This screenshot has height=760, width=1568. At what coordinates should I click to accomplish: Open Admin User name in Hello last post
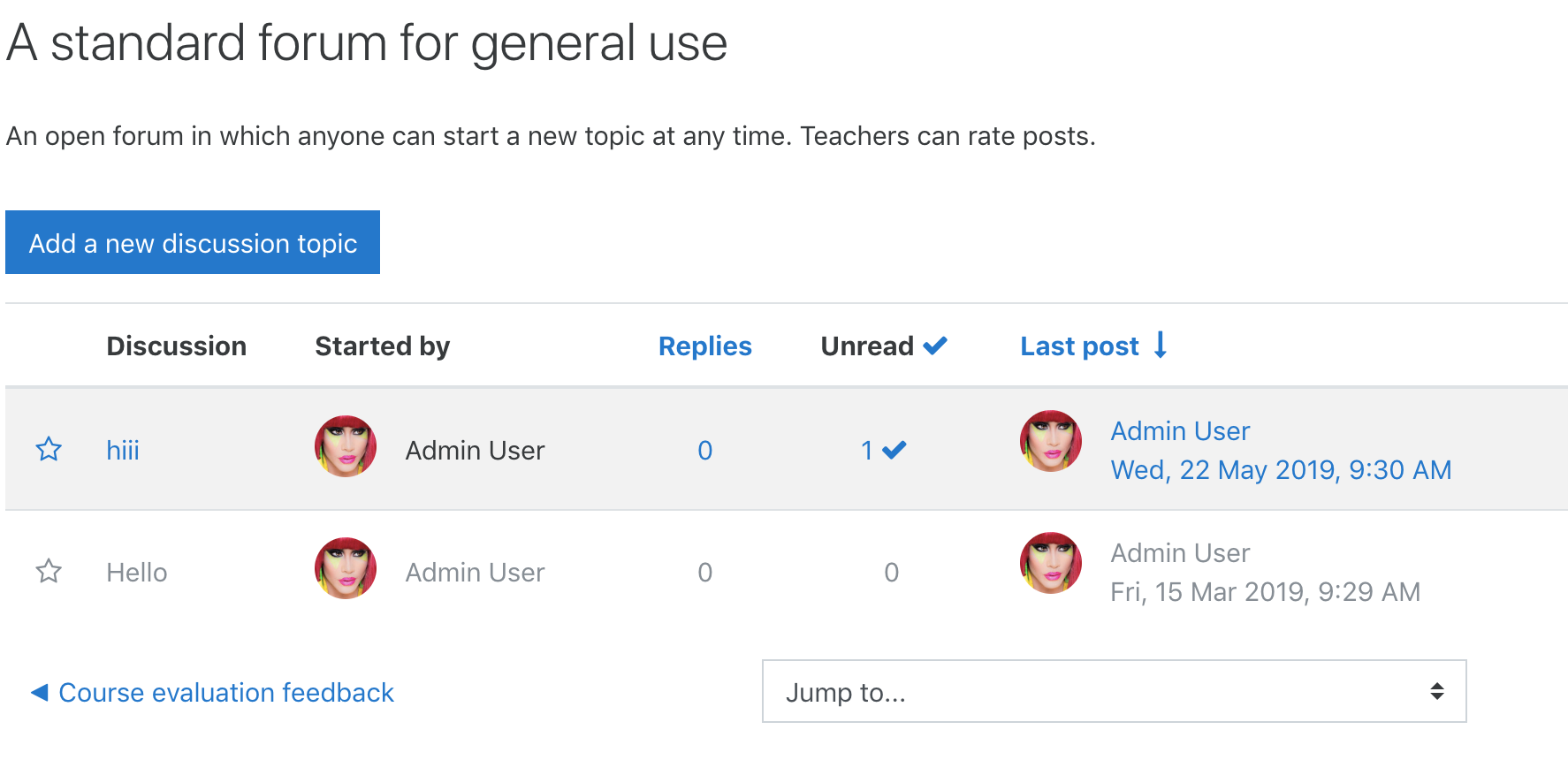pos(1180,553)
